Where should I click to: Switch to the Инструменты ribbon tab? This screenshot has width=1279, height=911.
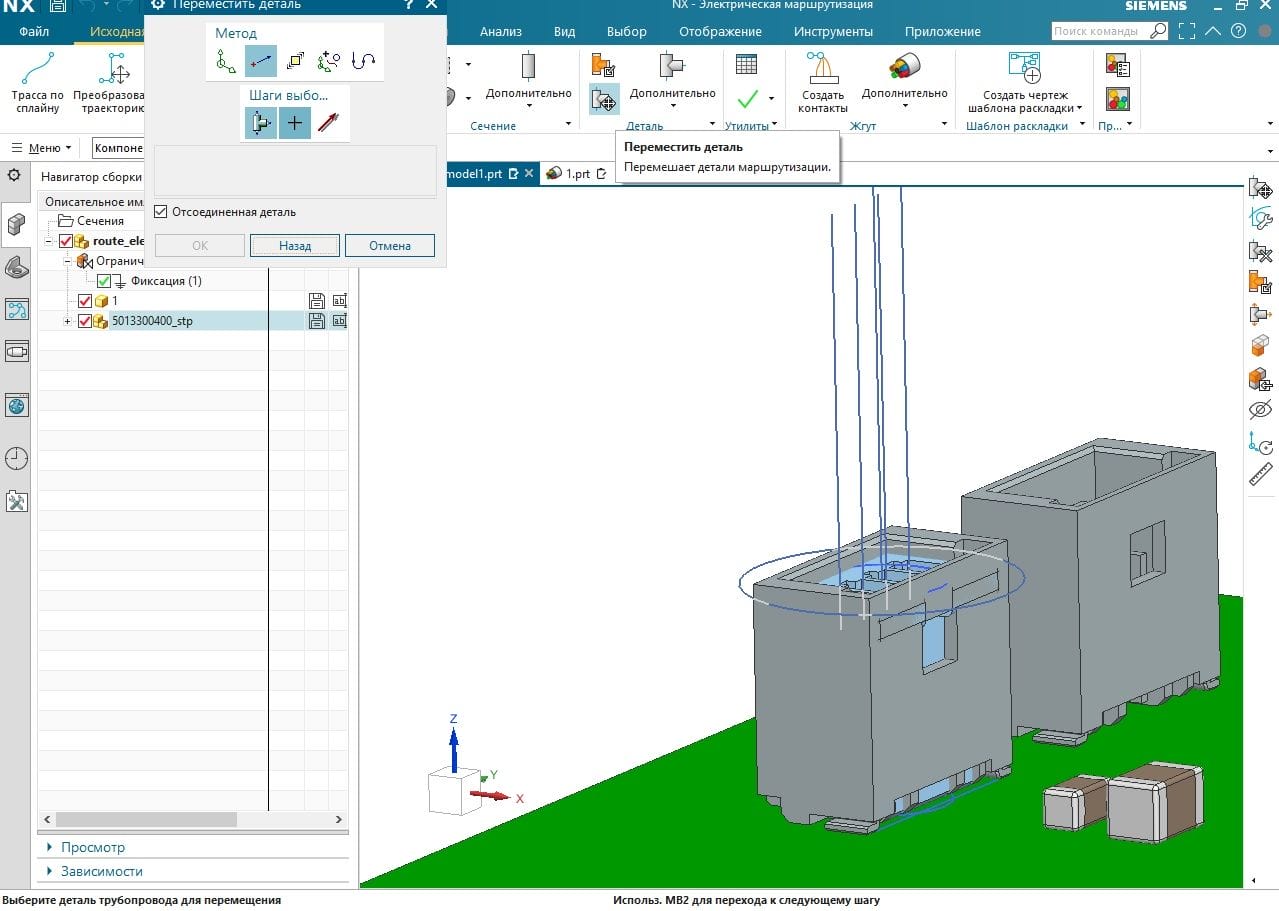(x=833, y=31)
